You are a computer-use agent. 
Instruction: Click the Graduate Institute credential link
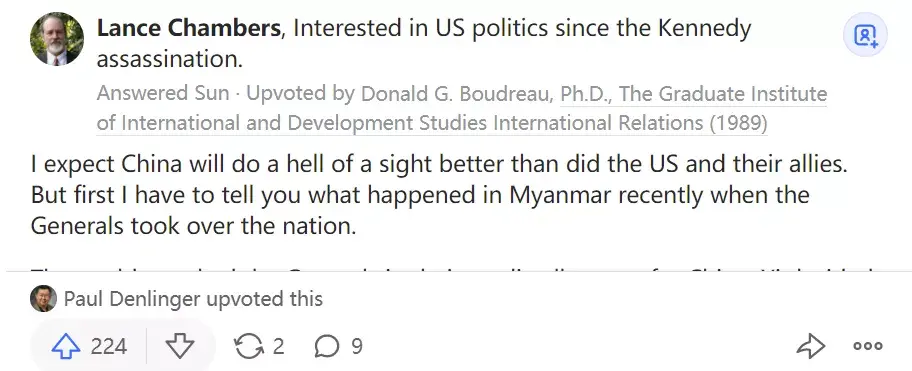point(461,109)
